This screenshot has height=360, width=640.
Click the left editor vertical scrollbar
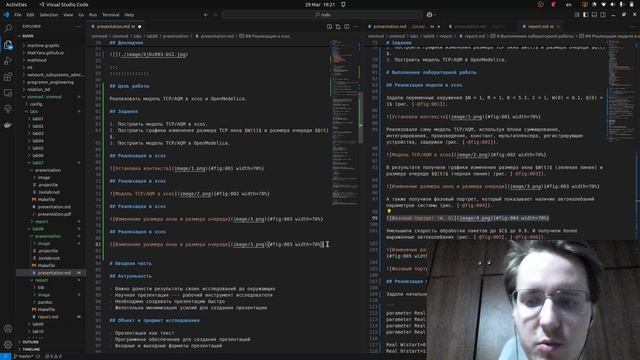pos(361,118)
